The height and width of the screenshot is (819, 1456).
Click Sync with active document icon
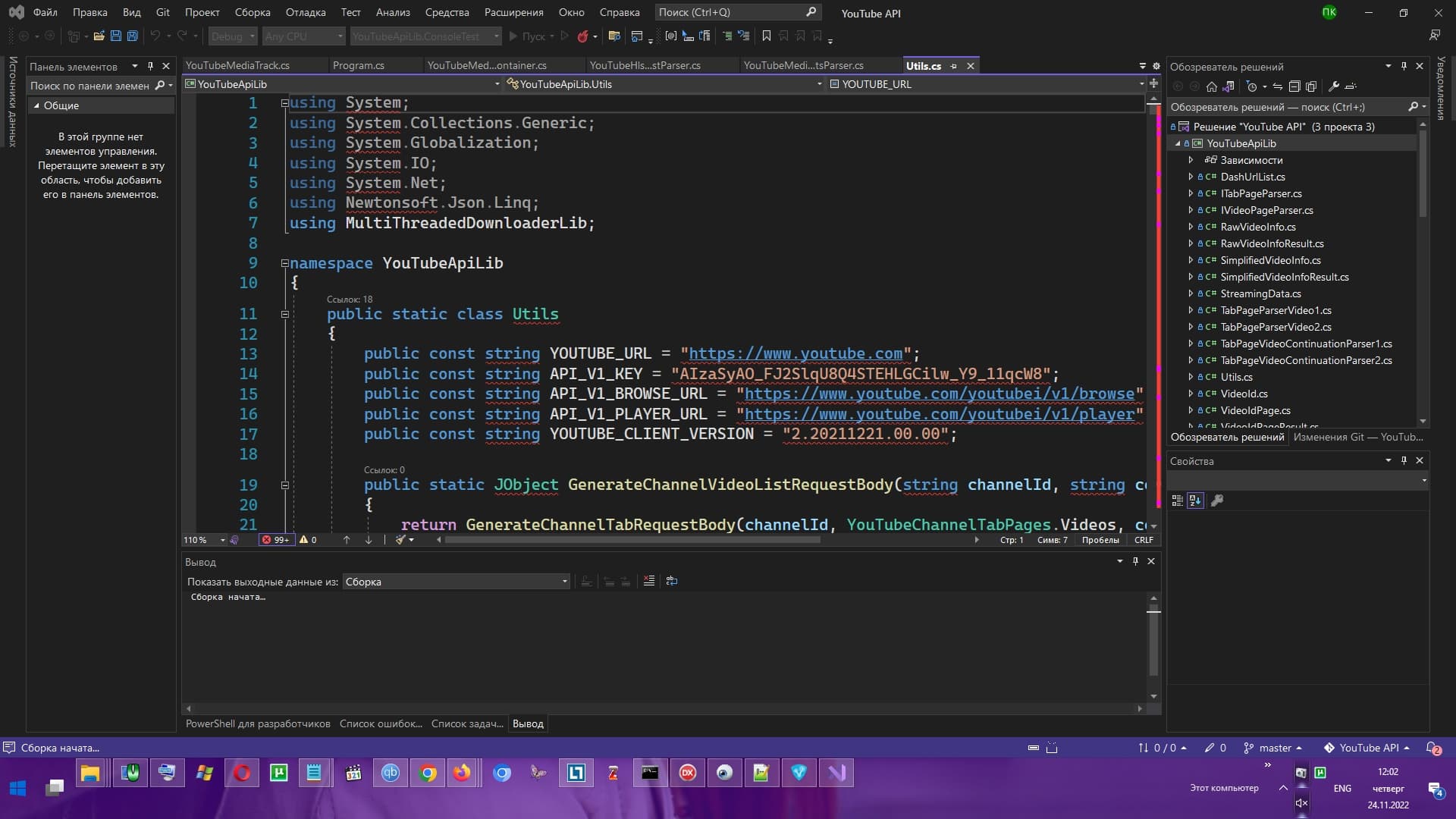pyautogui.click(x=1278, y=86)
